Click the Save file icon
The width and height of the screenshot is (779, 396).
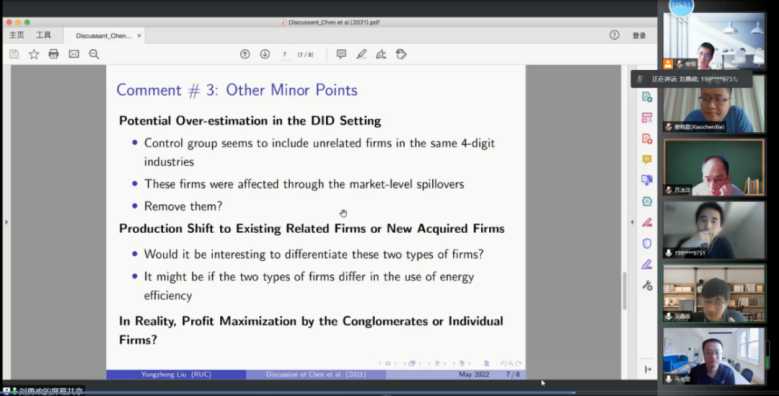coord(14,54)
